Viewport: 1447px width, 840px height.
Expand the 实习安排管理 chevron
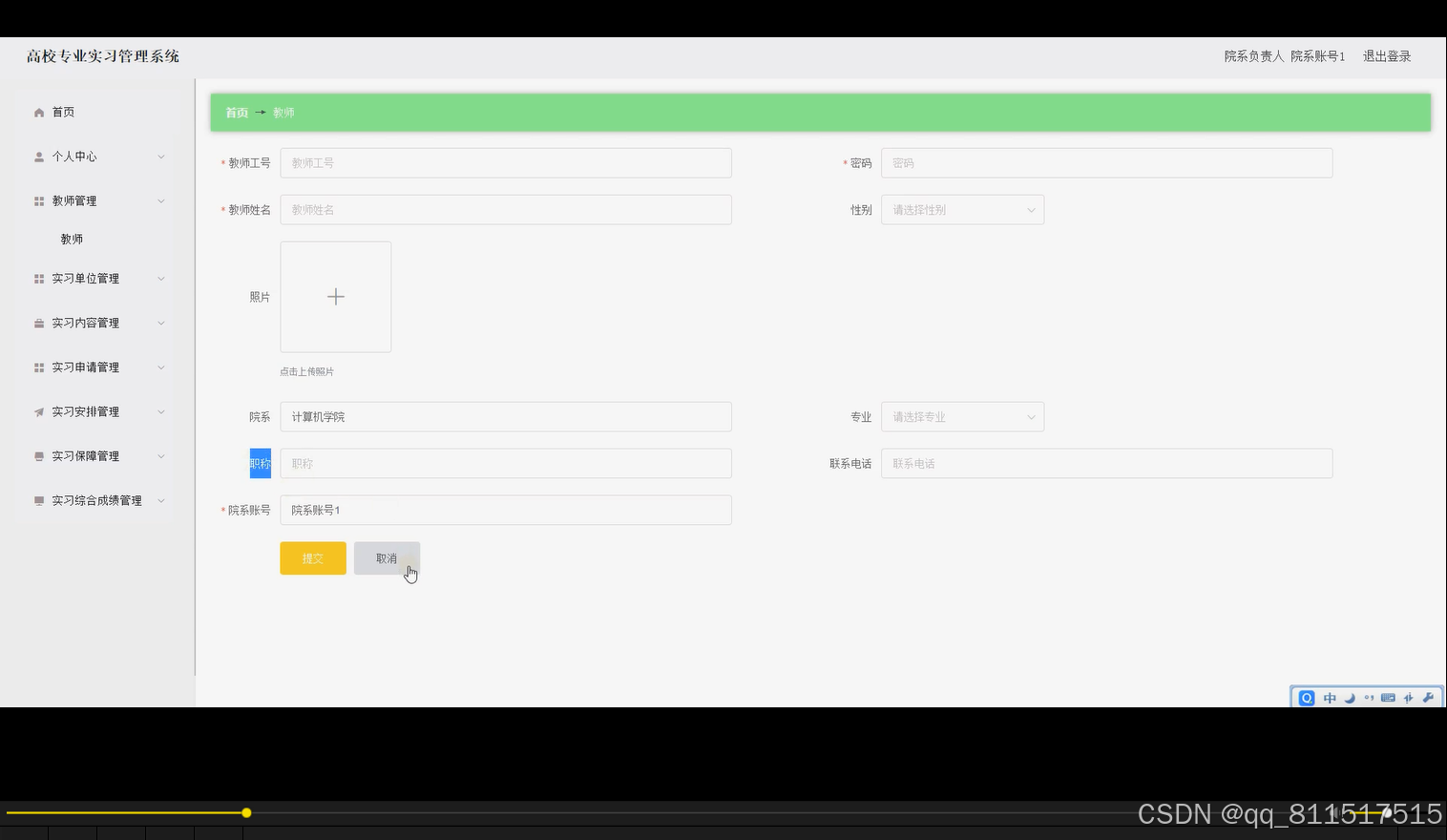pyautogui.click(x=161, y=412)
